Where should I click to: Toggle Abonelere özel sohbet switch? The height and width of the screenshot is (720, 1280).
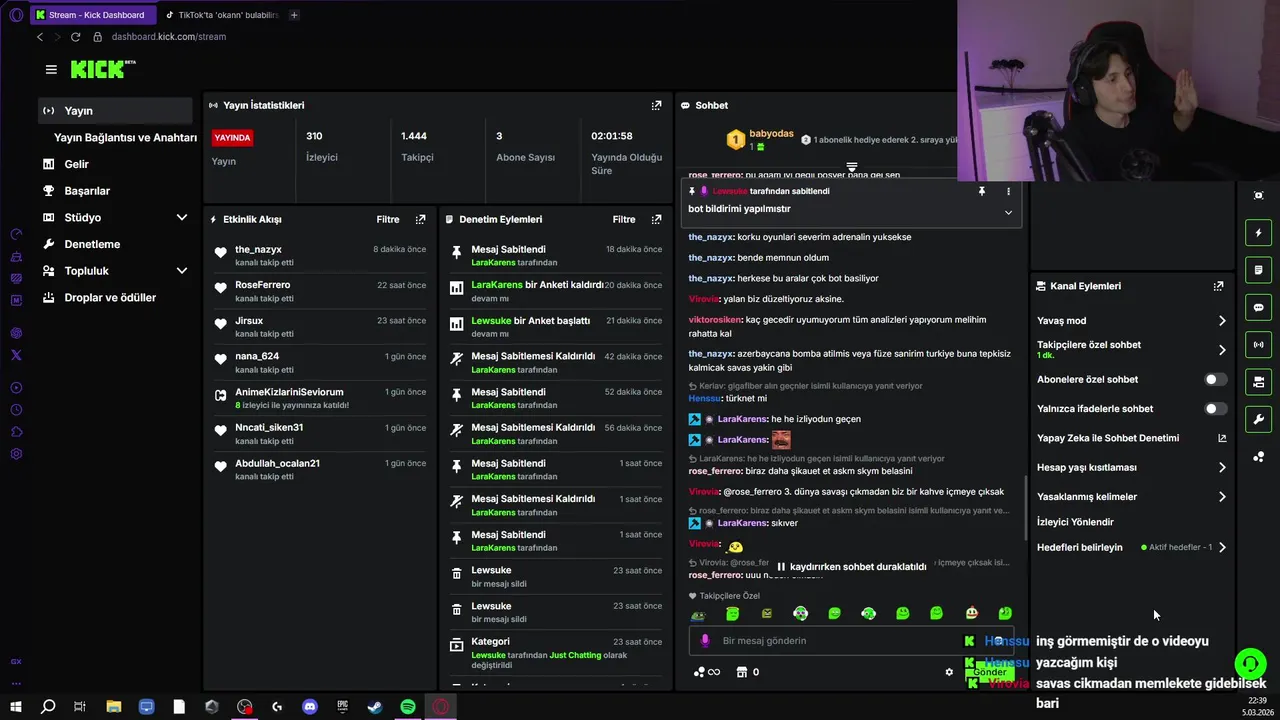pos(1215,380)
